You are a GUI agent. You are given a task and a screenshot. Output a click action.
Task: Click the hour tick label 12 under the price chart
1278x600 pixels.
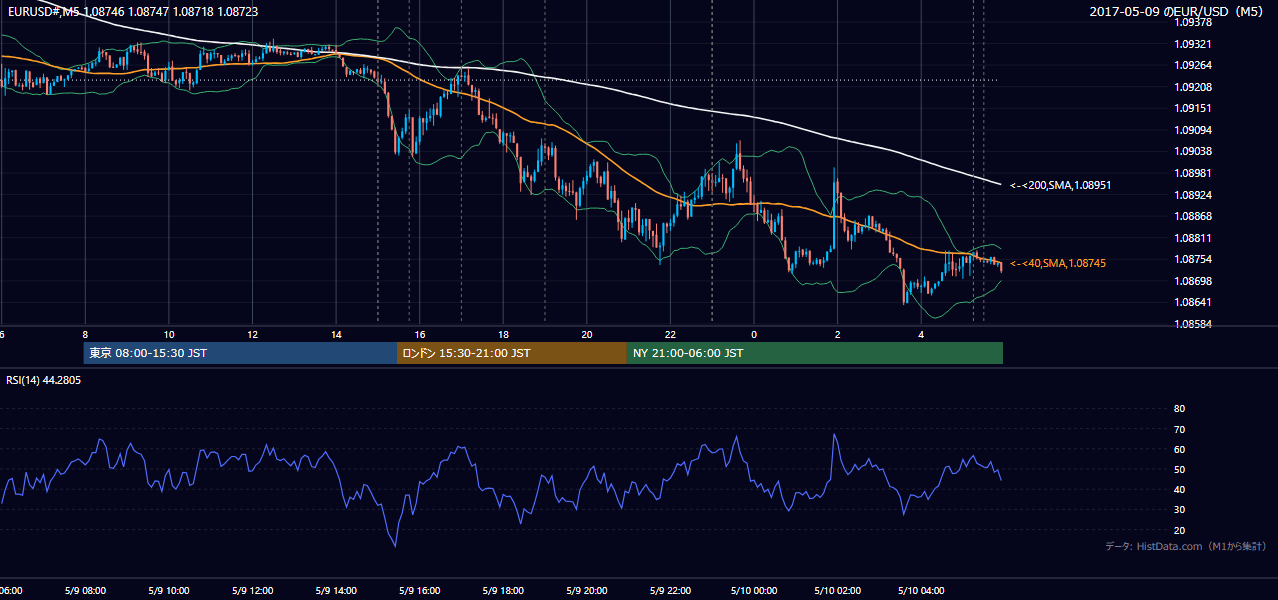click(x=252, y=334)
